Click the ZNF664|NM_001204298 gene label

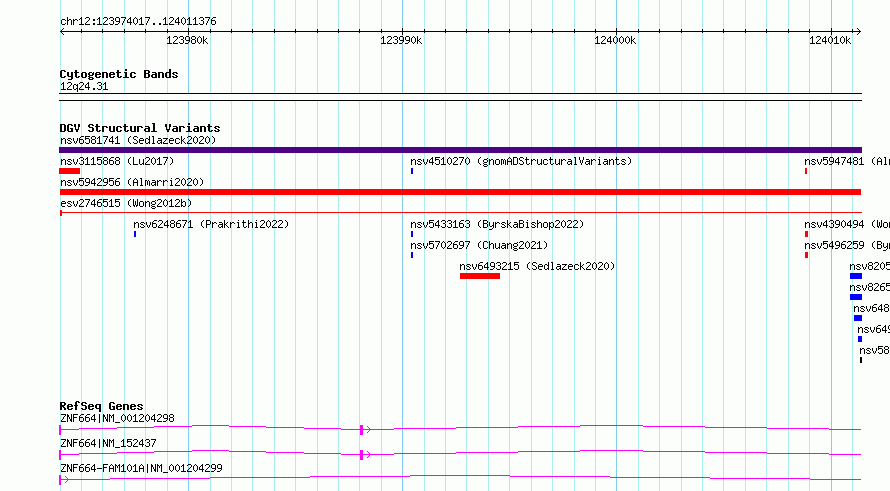click(117, 418)
